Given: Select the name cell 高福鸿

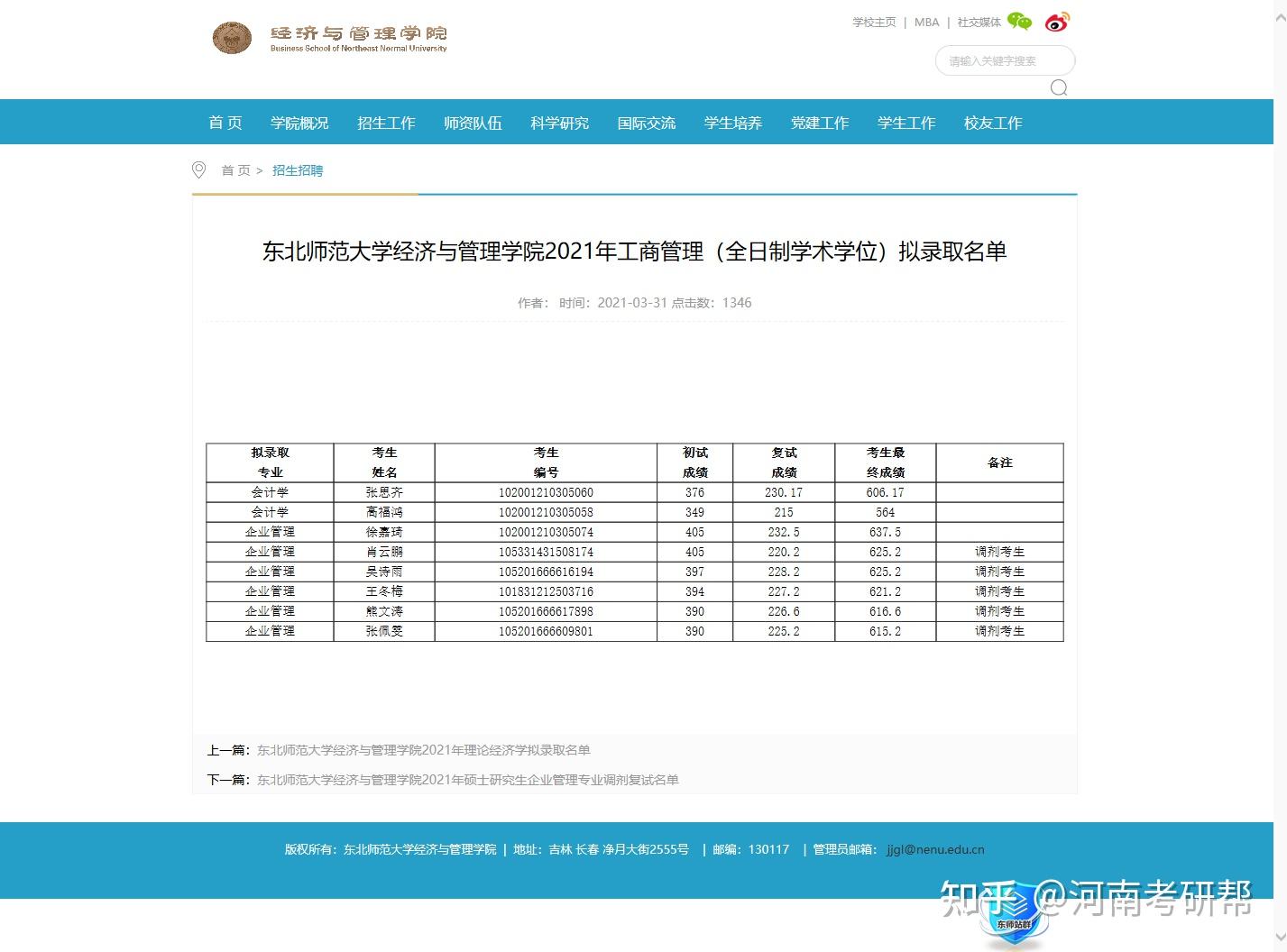Looking at the screenshot, I should (384, 512).
